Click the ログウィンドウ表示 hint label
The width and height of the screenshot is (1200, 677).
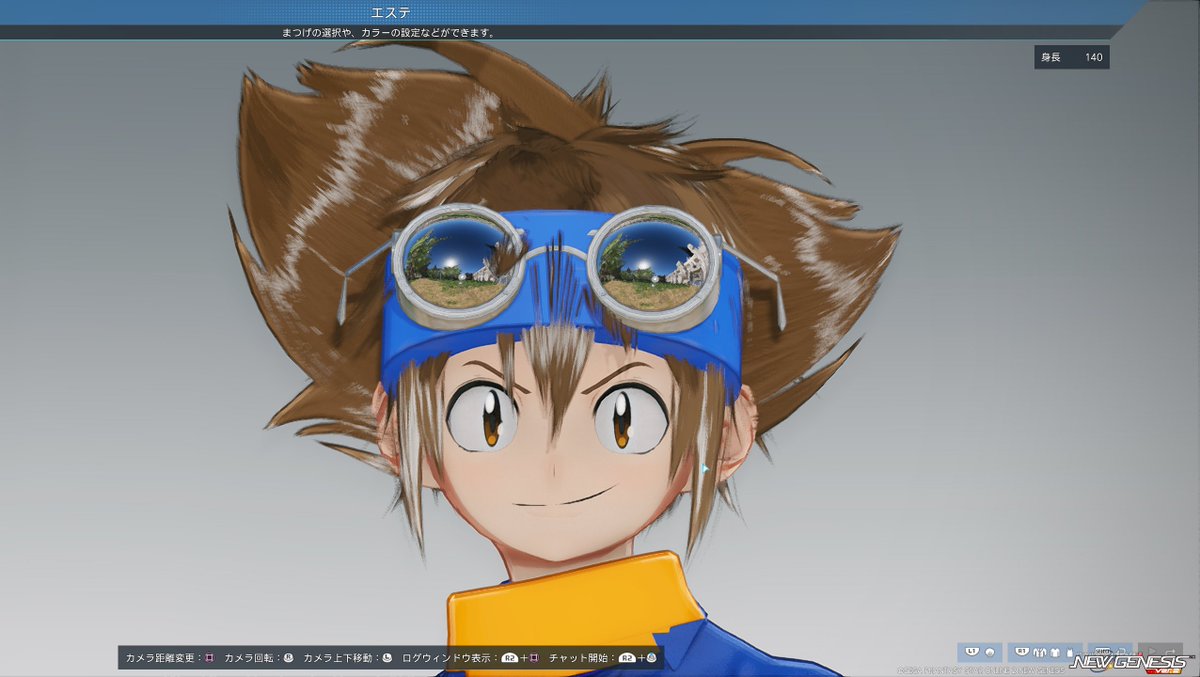(x=447, y=658)
